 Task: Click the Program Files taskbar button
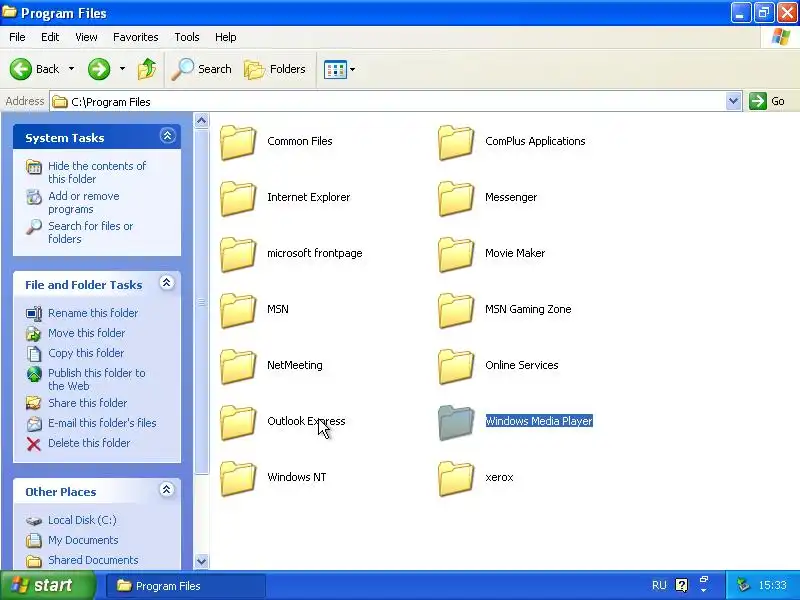click(x=185, y=586)
